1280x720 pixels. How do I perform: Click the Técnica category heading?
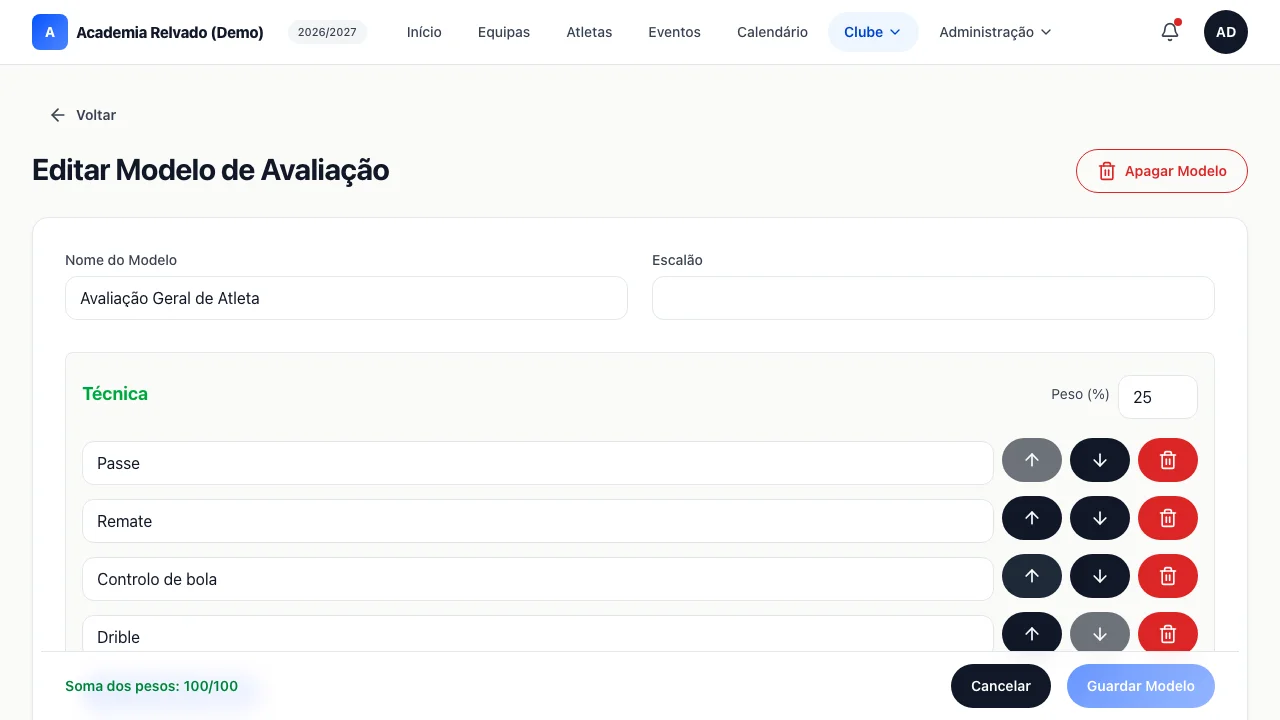click(115, 394)
